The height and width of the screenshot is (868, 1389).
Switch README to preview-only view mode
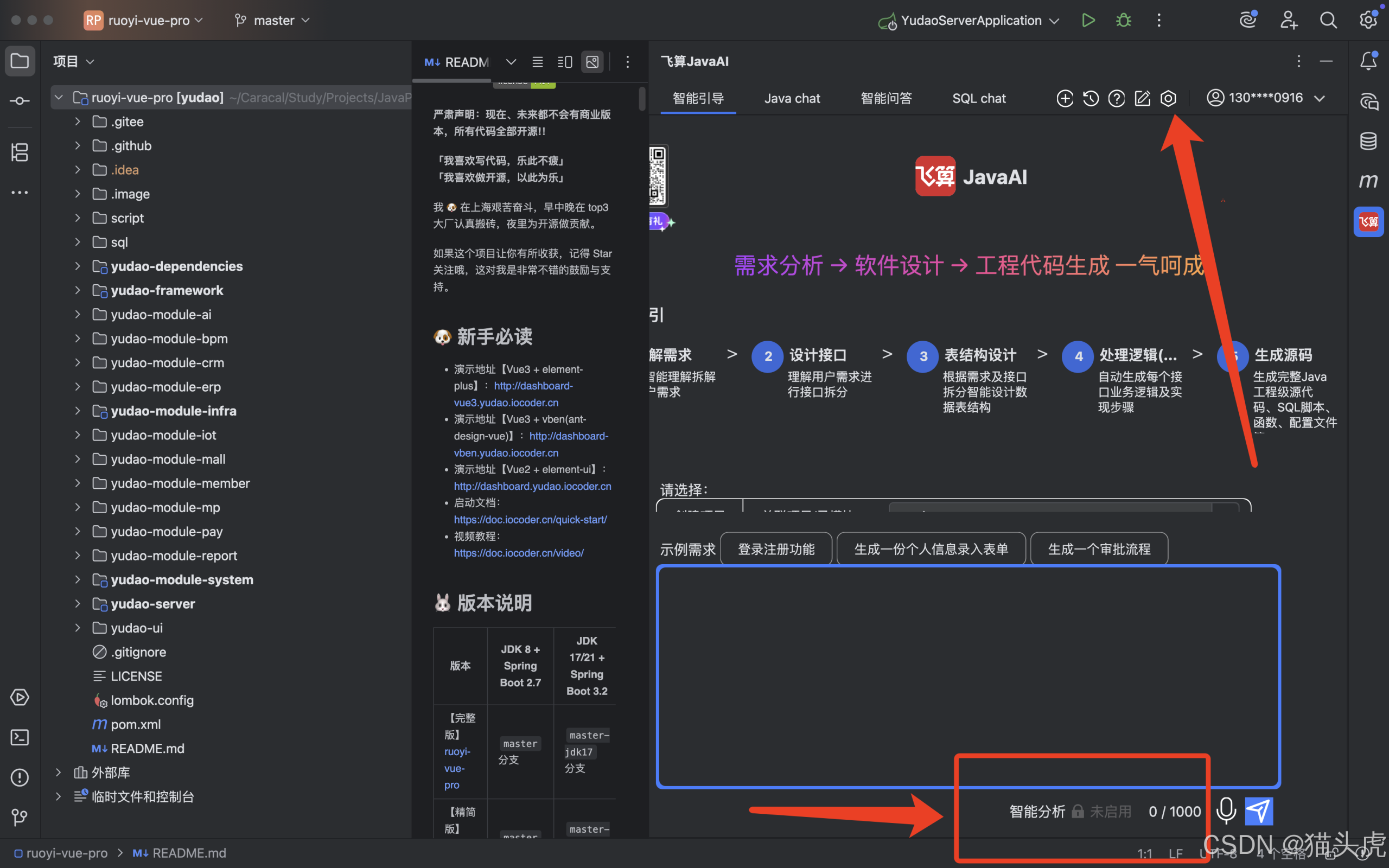pyautogui.click(x=592, y=61)
